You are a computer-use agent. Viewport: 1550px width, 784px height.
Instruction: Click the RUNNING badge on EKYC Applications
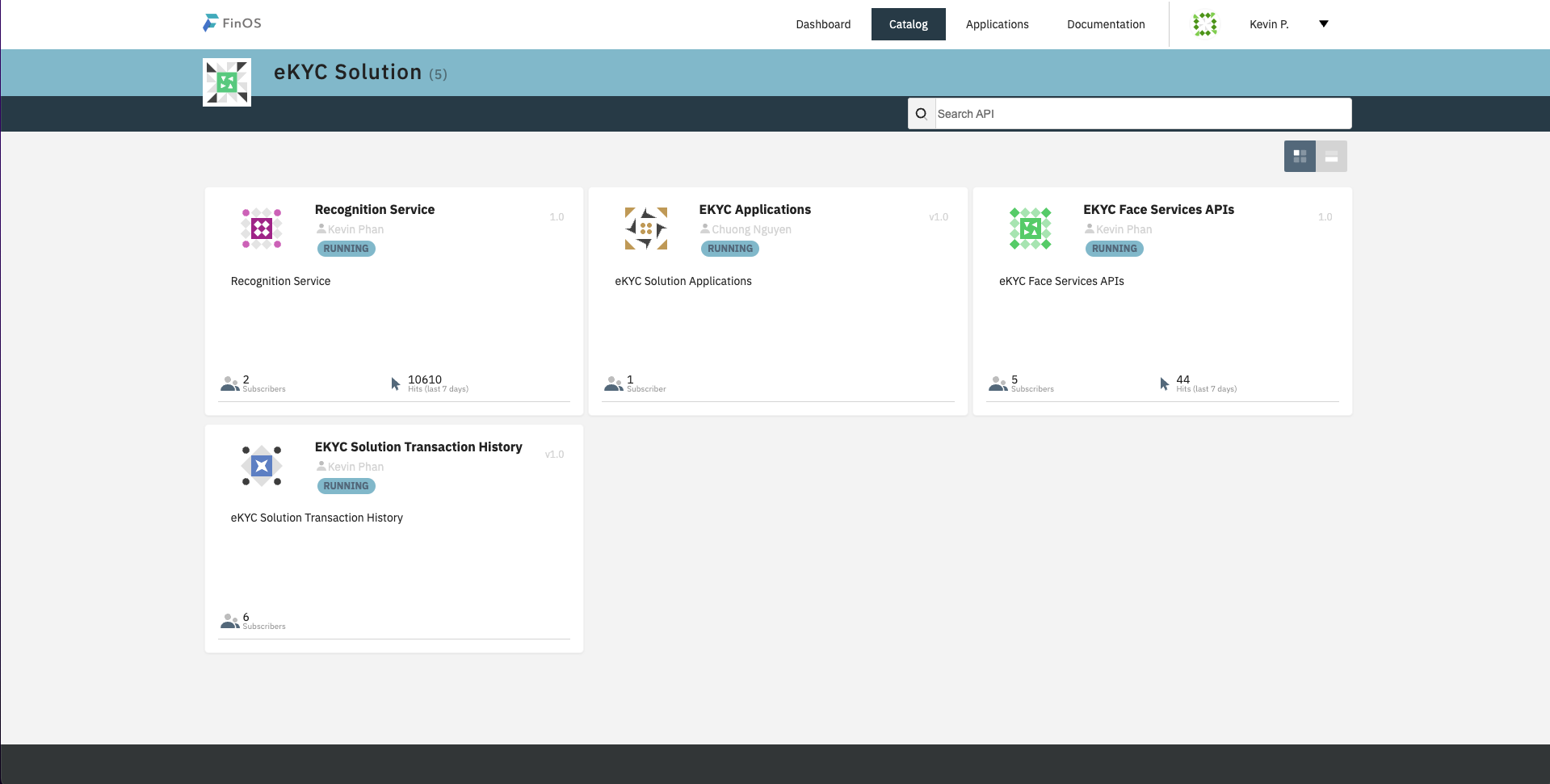(730, 249)
